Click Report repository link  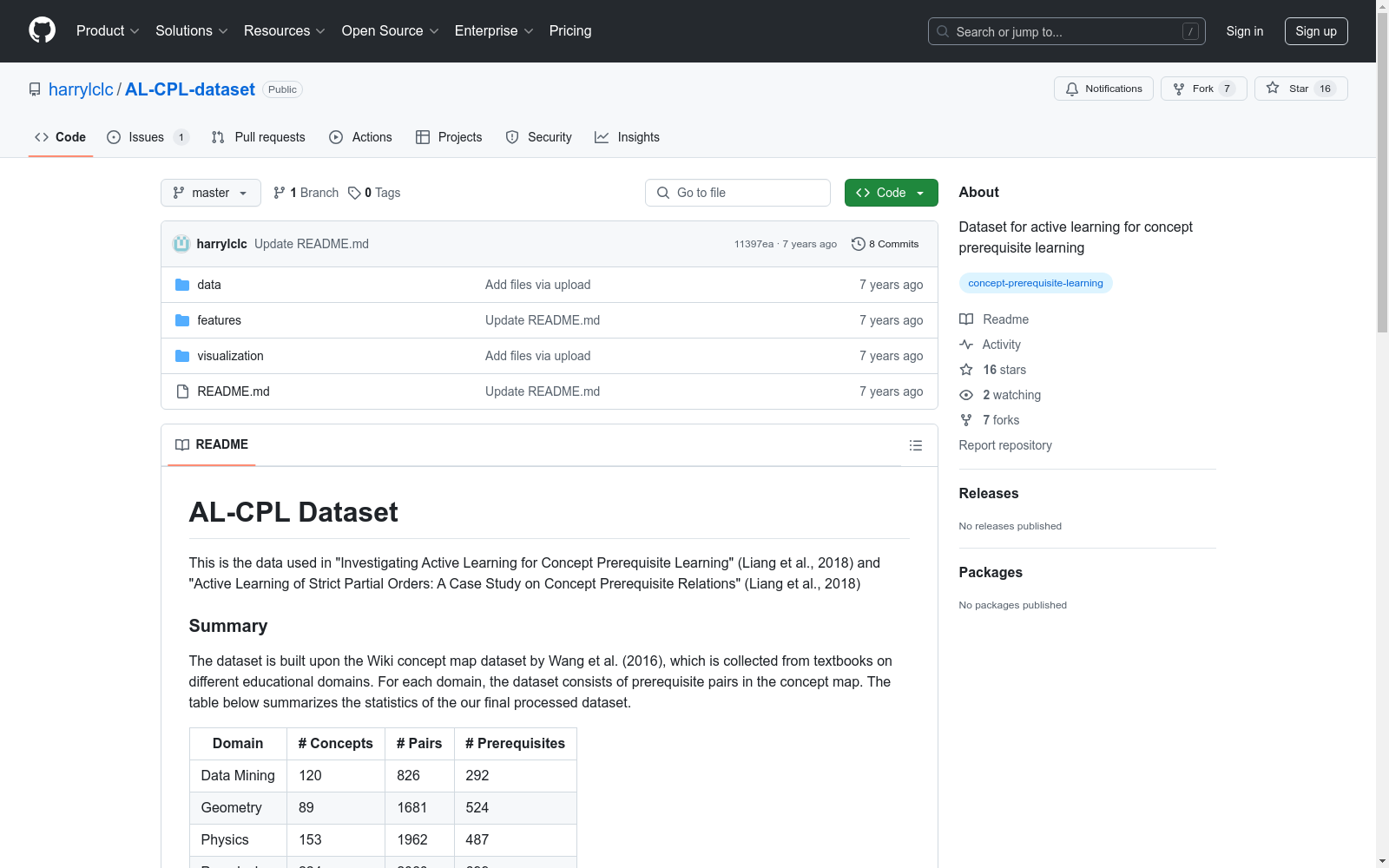[1005, 445]
